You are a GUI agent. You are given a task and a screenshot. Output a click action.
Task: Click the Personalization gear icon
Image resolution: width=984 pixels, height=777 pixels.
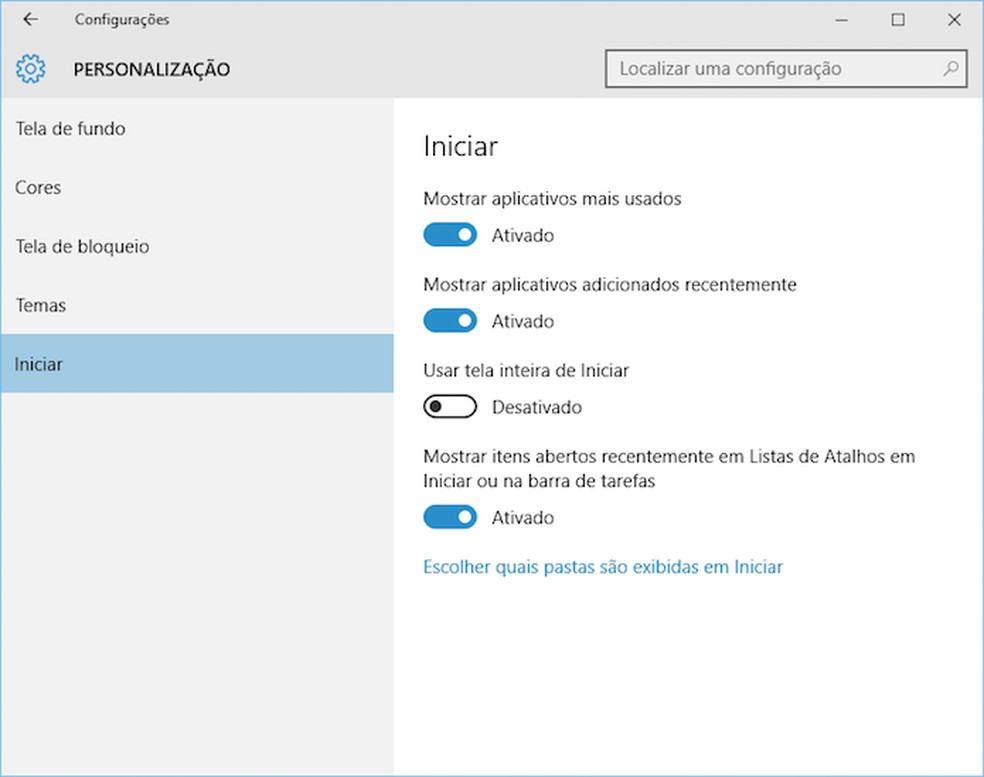30,68
